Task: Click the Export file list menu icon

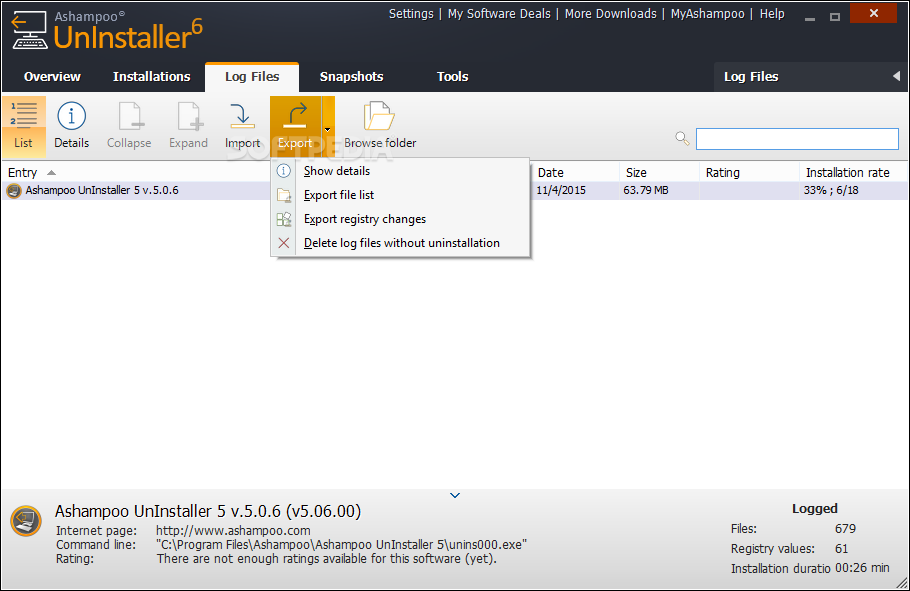Action: click(x=284, y=195)
